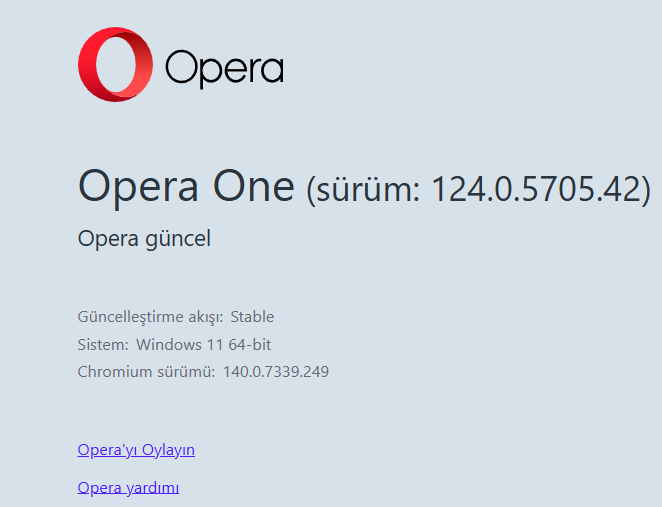
Task: Click the opening parenthesis before sürüm
Action: click(x=311, y=189)
